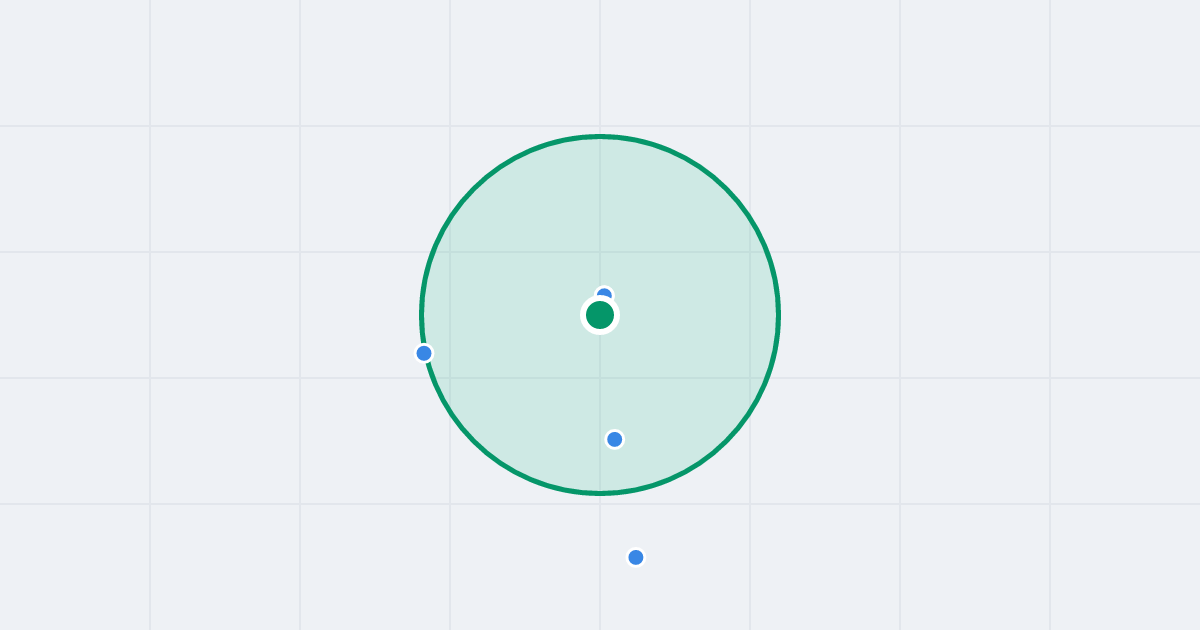Click the bottom-left-most grid intersection on the map

(x=150, y=504)
